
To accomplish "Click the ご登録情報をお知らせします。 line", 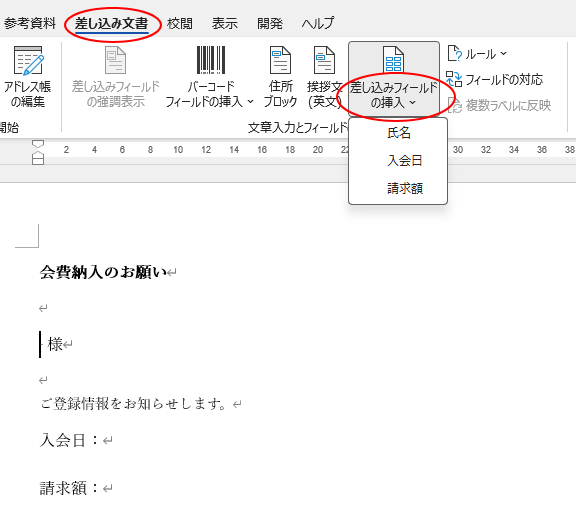I will click(x=134, y=404).
